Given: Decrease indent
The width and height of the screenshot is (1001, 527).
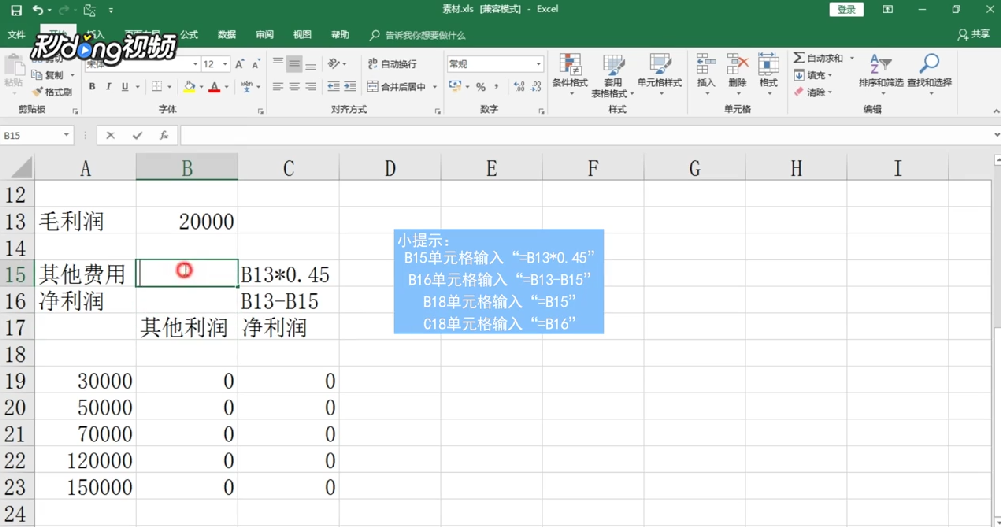Looking at the screenshot, I should point(333,87).
